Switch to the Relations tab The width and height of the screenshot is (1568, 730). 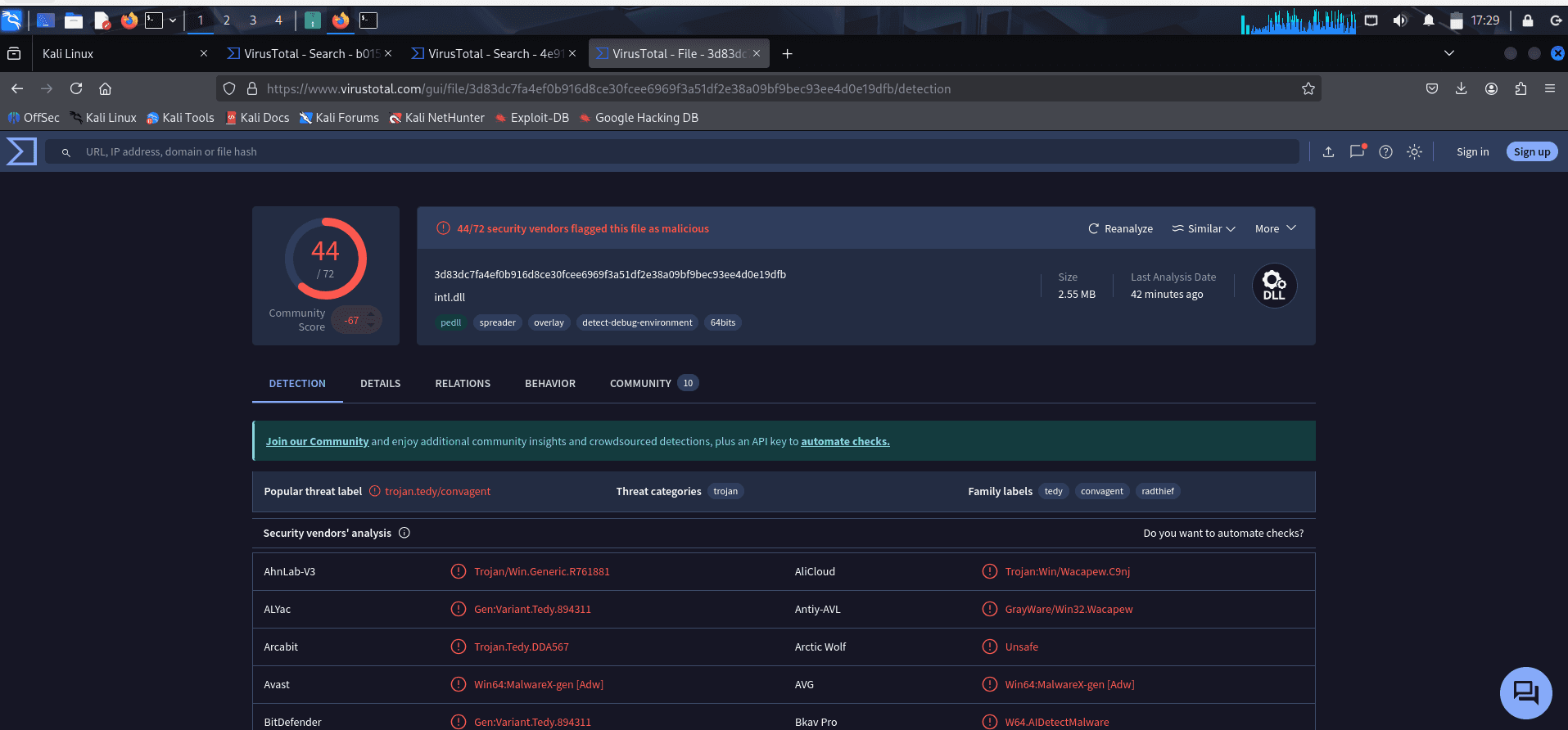463,383
